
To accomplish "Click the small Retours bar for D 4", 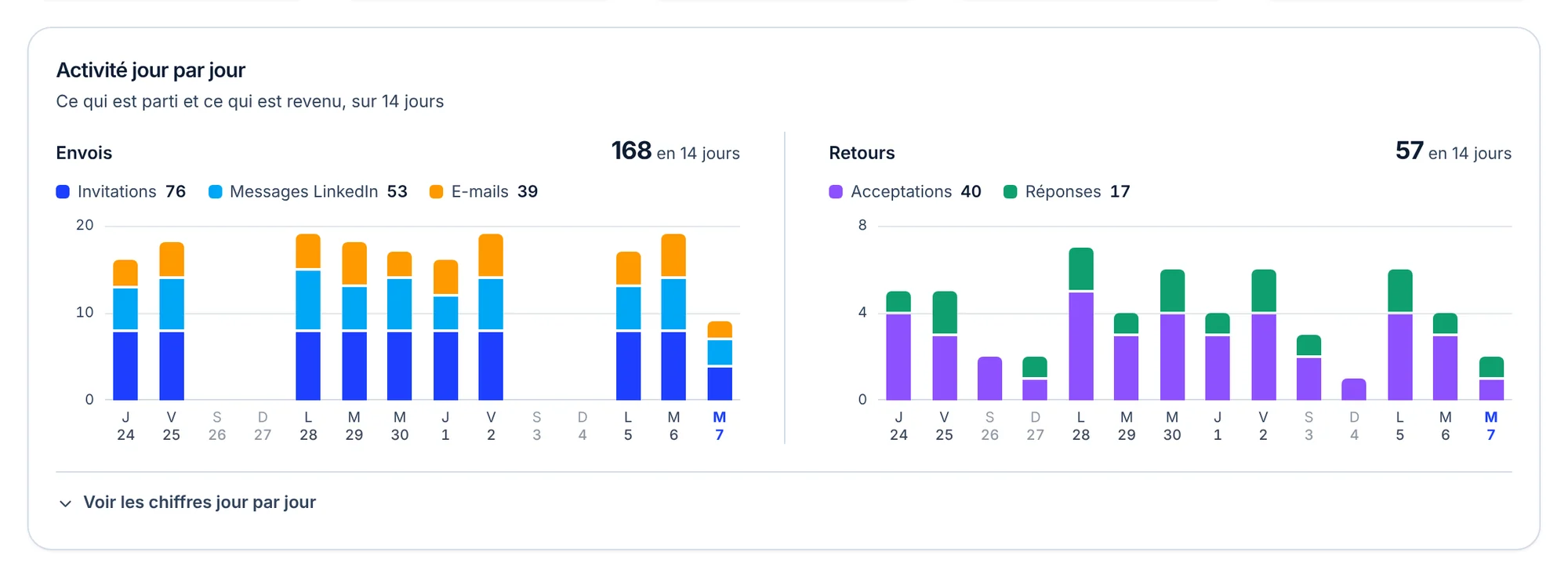I will pos(1354,390).
